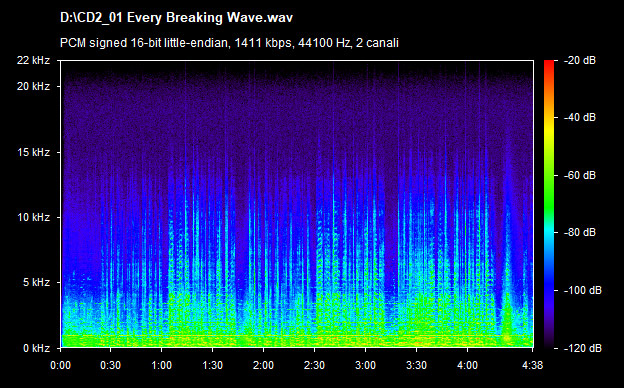Click the 10 kHz frequency axis label
The image size is (624, 388).
tap(33, 217)
